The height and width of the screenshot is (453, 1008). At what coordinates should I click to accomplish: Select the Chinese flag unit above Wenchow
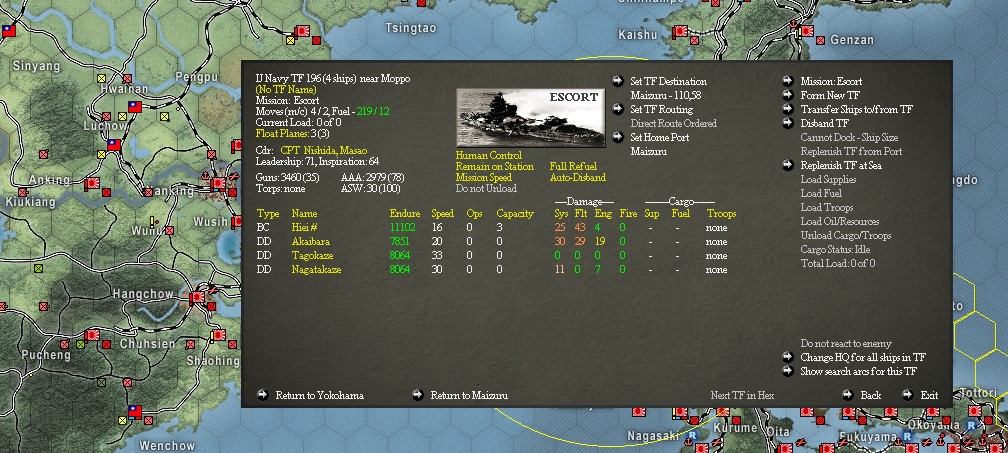click(135, 411)
